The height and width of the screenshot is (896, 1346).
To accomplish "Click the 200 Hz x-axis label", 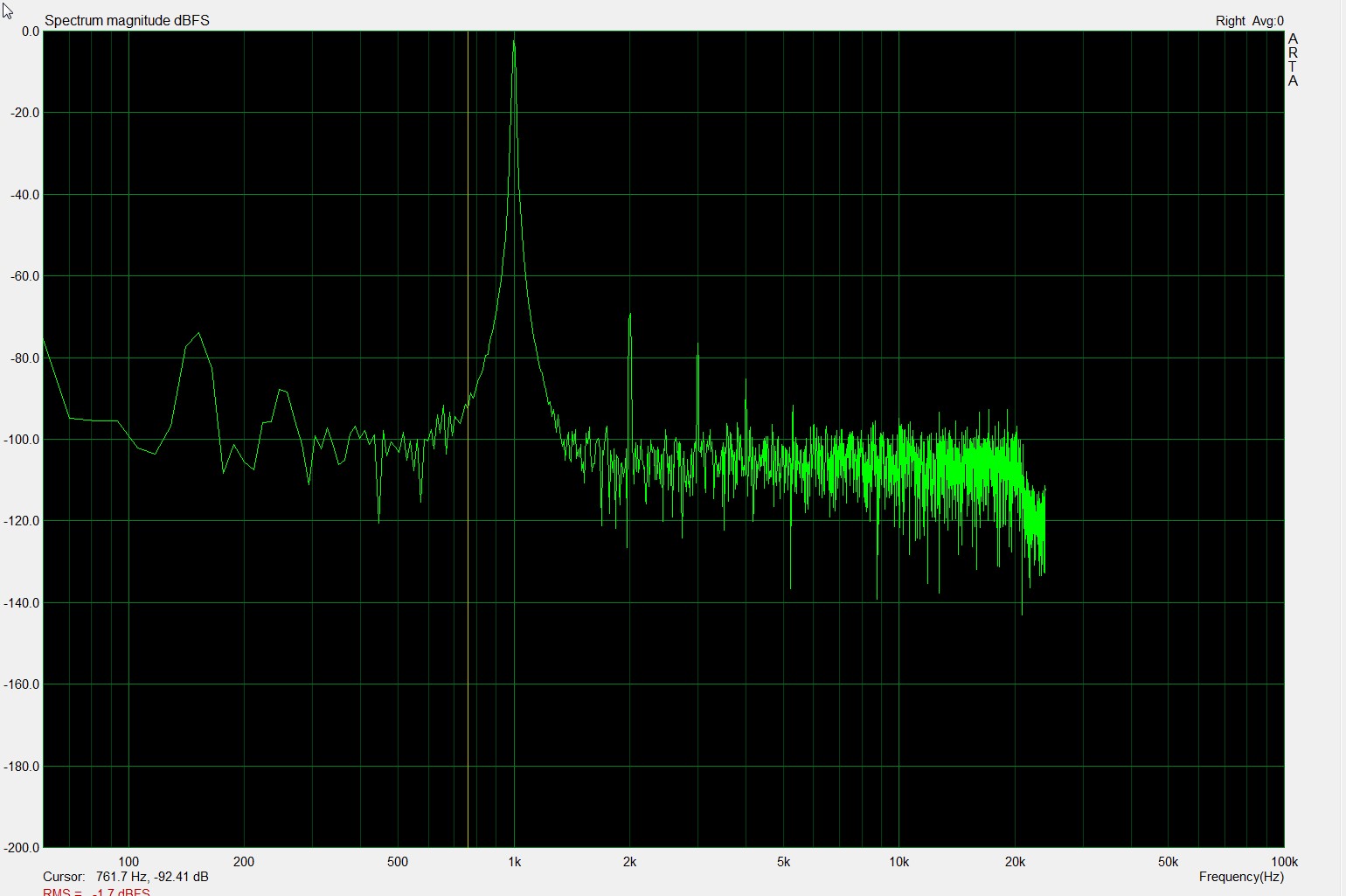I will (x=244, y=861).
